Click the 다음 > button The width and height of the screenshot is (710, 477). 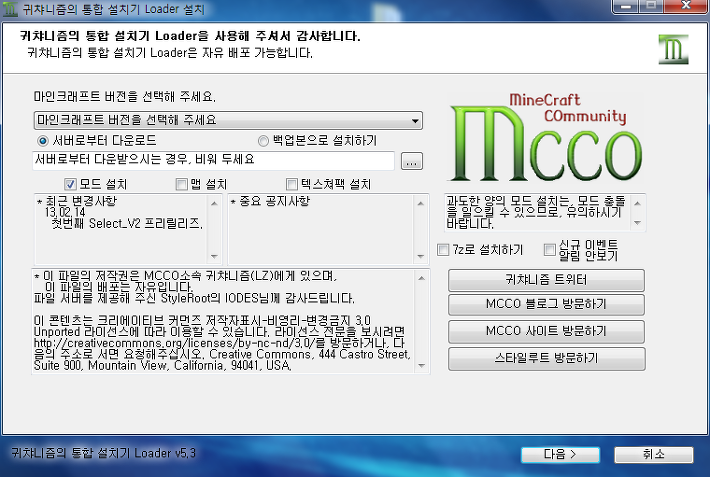560,454
